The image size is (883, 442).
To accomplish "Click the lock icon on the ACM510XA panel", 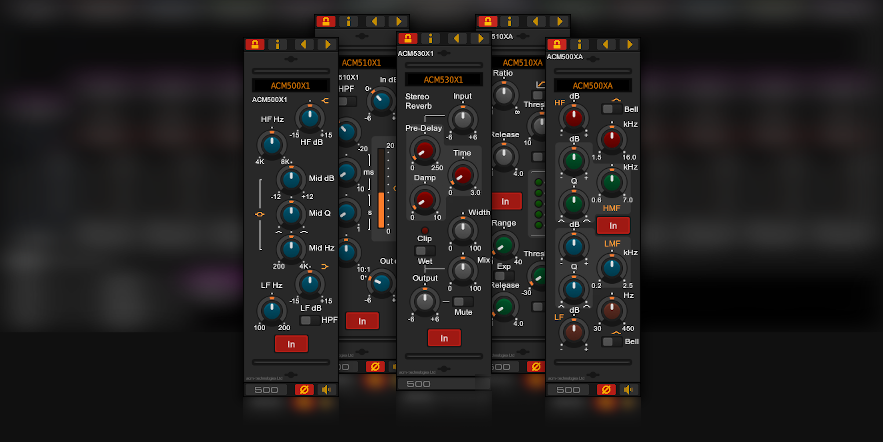I will (x=486, y=21).
